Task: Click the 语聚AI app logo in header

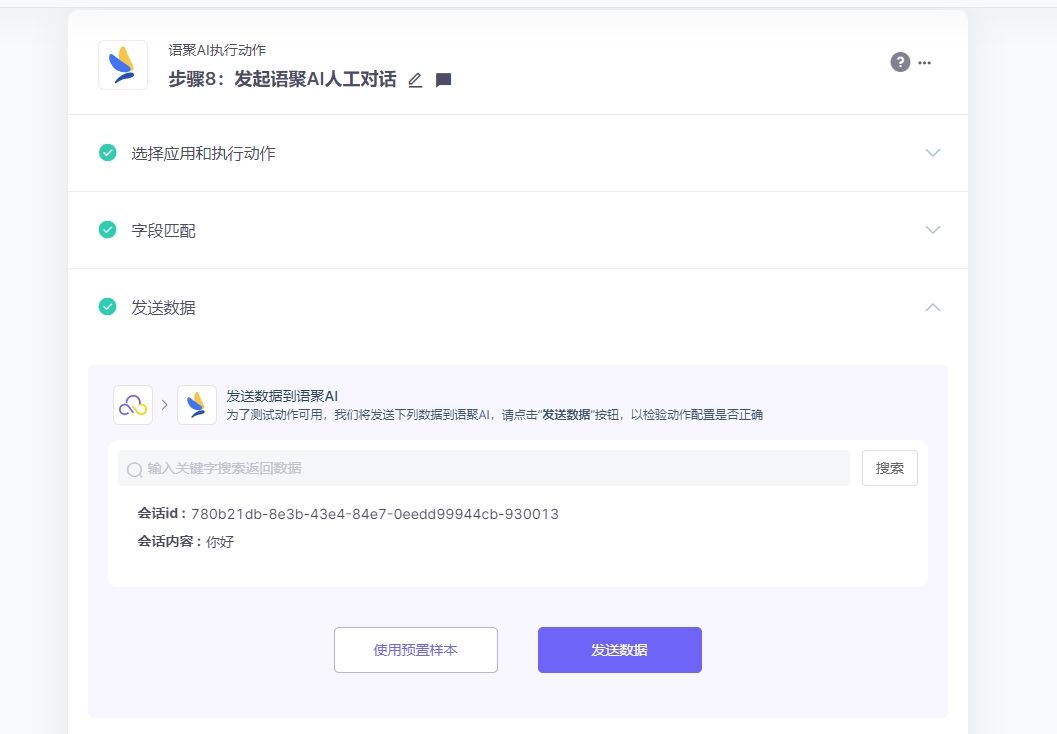Action: [123, 65]
